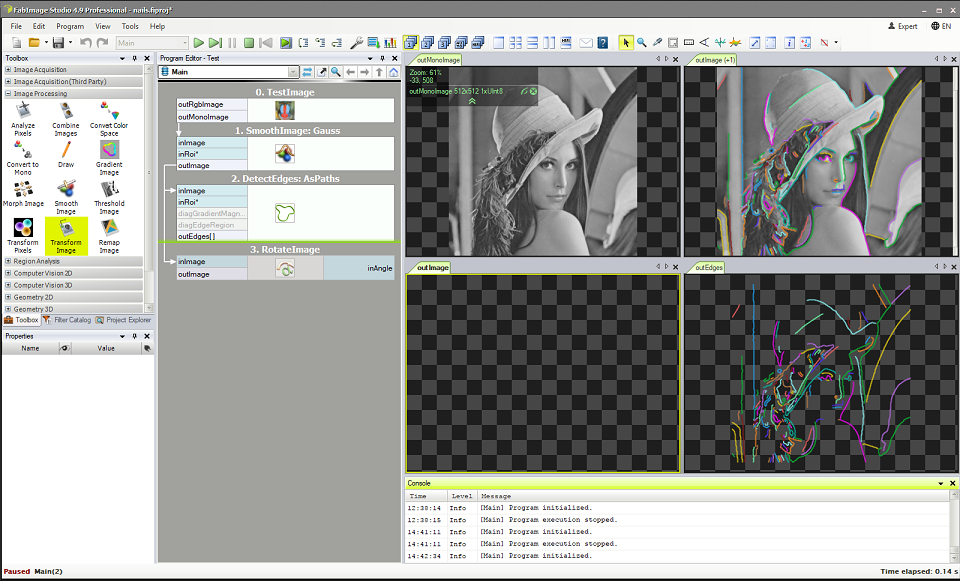Screen dimensions: 960x581
Task: Select the Convert to Mono tool
Action: coord(23,158)
